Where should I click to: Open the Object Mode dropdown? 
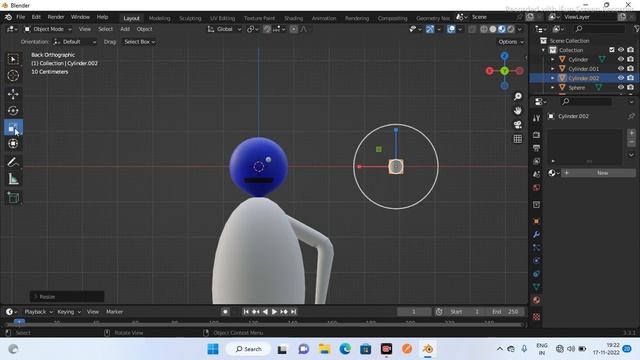coord(48,29)
